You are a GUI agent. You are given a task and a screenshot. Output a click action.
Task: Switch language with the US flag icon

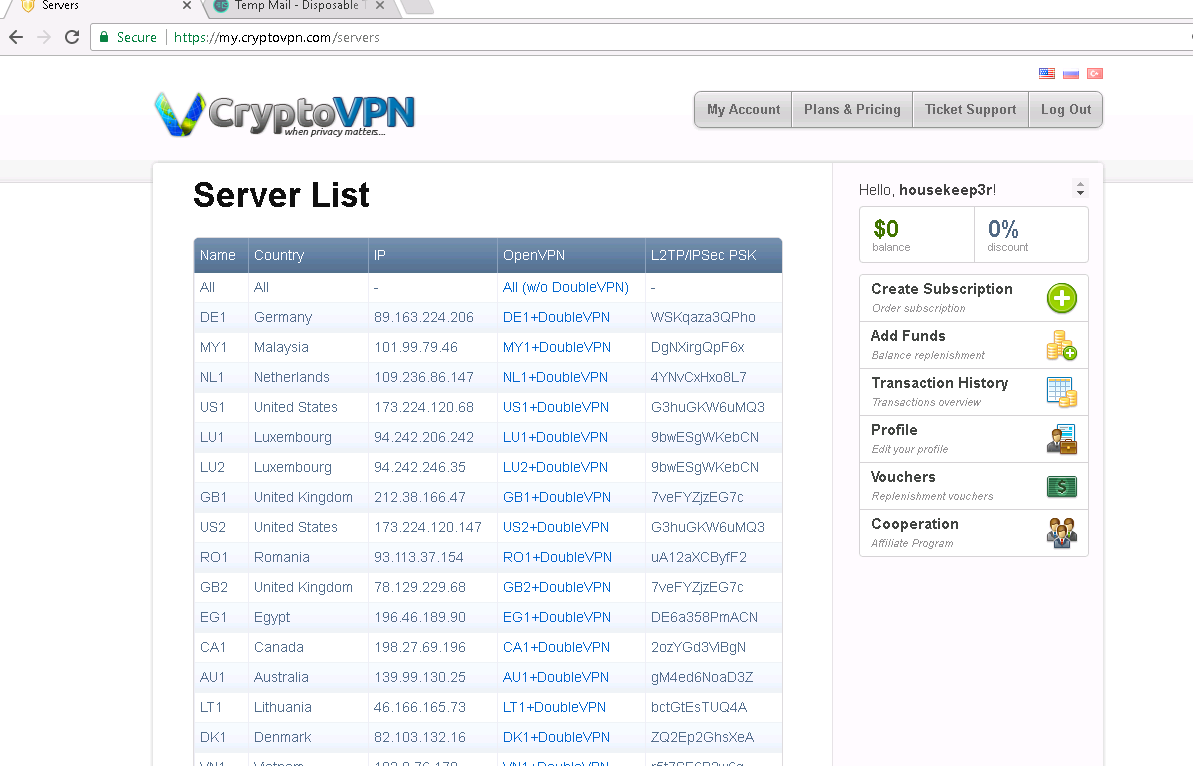point(1047,73)
